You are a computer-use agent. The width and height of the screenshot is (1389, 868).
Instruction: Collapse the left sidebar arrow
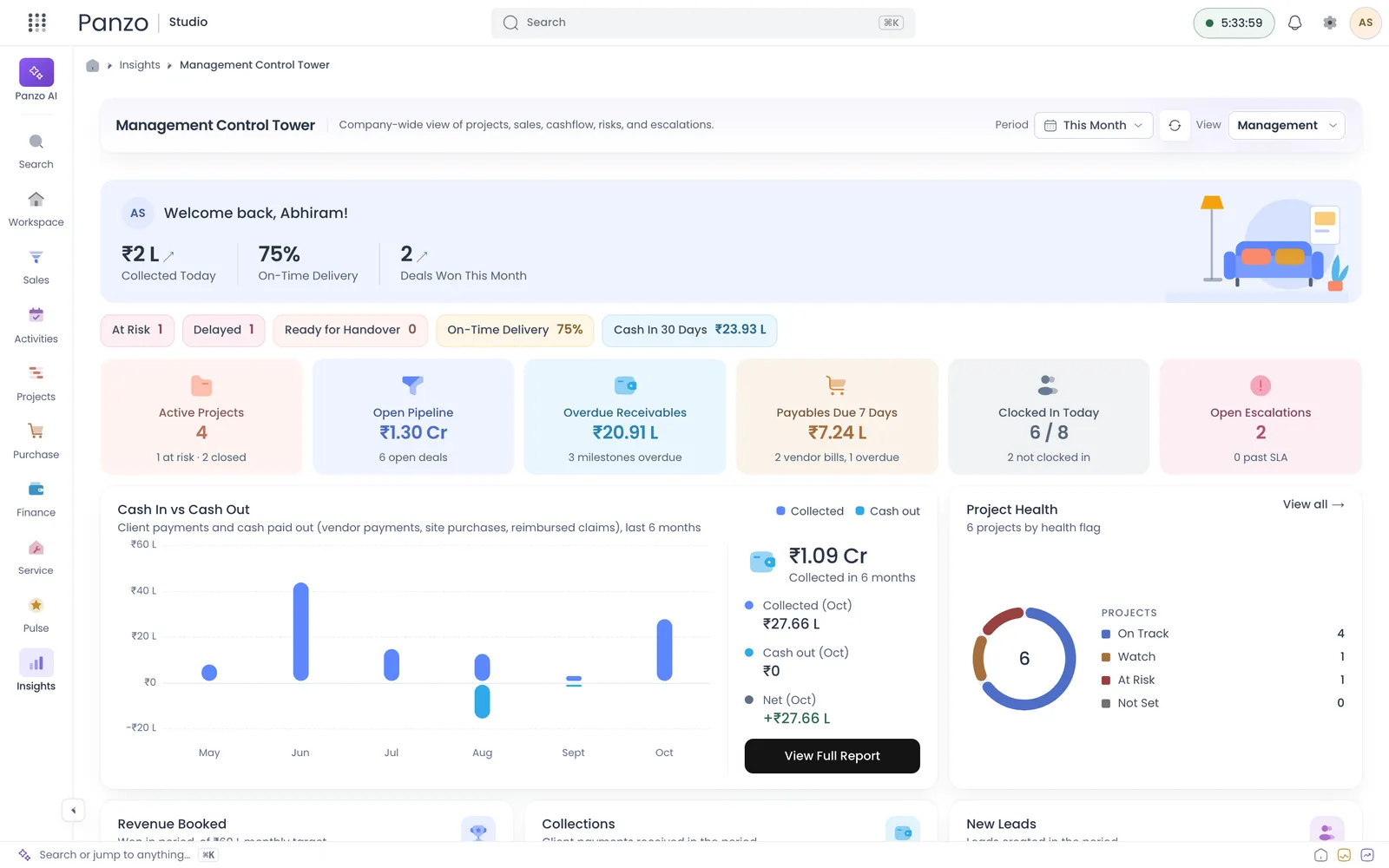pos(73,810)
